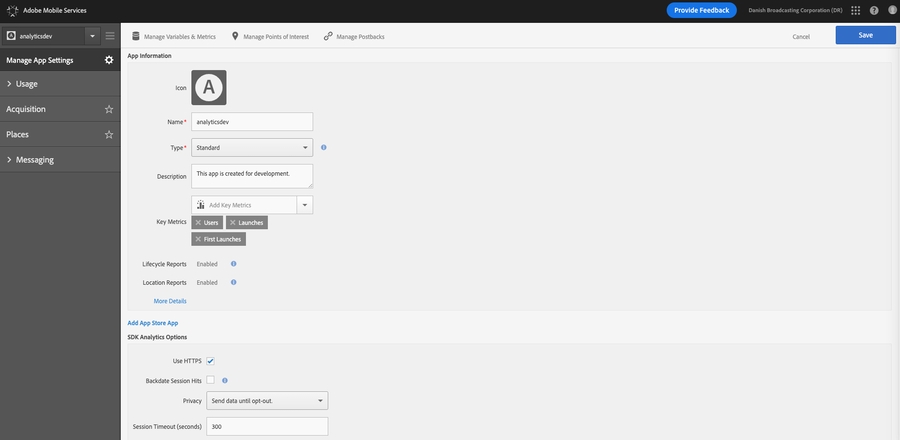900x440 pixels.
Task: Open the hamburger menu beside the app selector
Action: coord(110,36)
